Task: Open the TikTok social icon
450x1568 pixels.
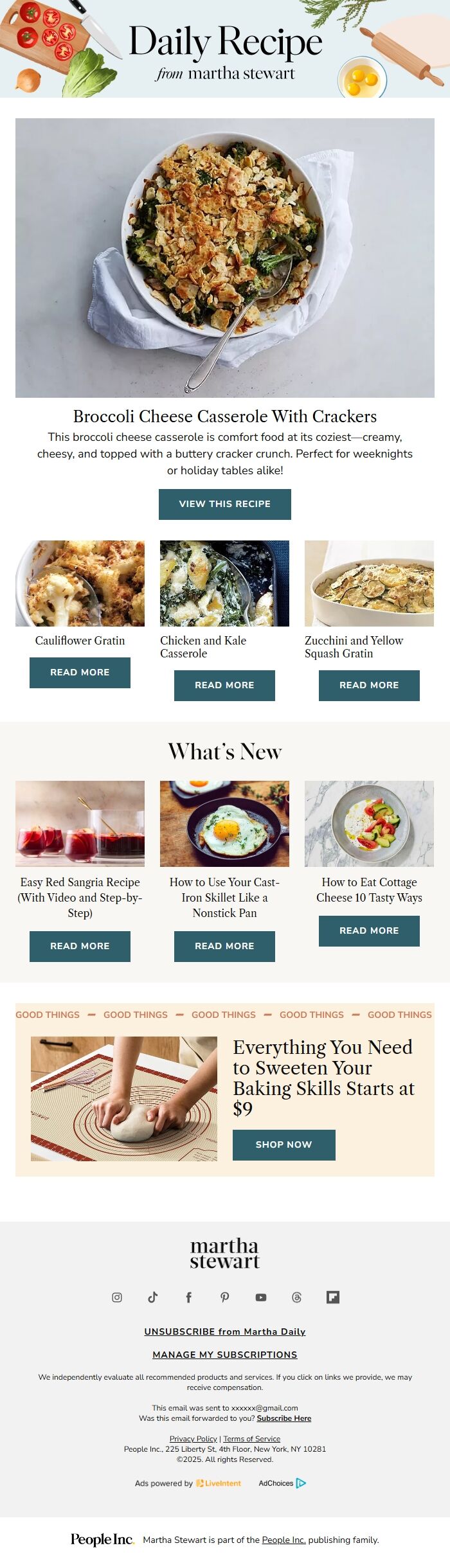Action: pos(153,1297)
